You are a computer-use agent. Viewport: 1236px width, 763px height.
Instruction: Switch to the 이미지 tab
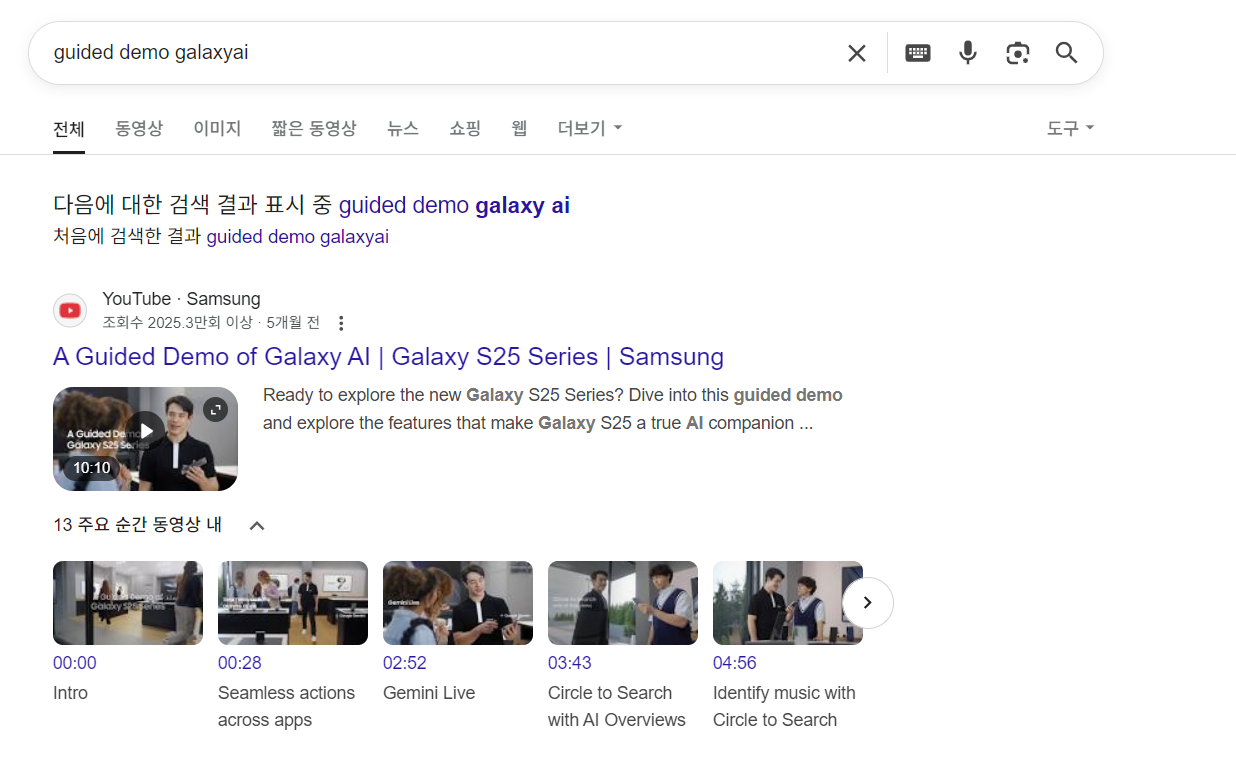[217, 128]
